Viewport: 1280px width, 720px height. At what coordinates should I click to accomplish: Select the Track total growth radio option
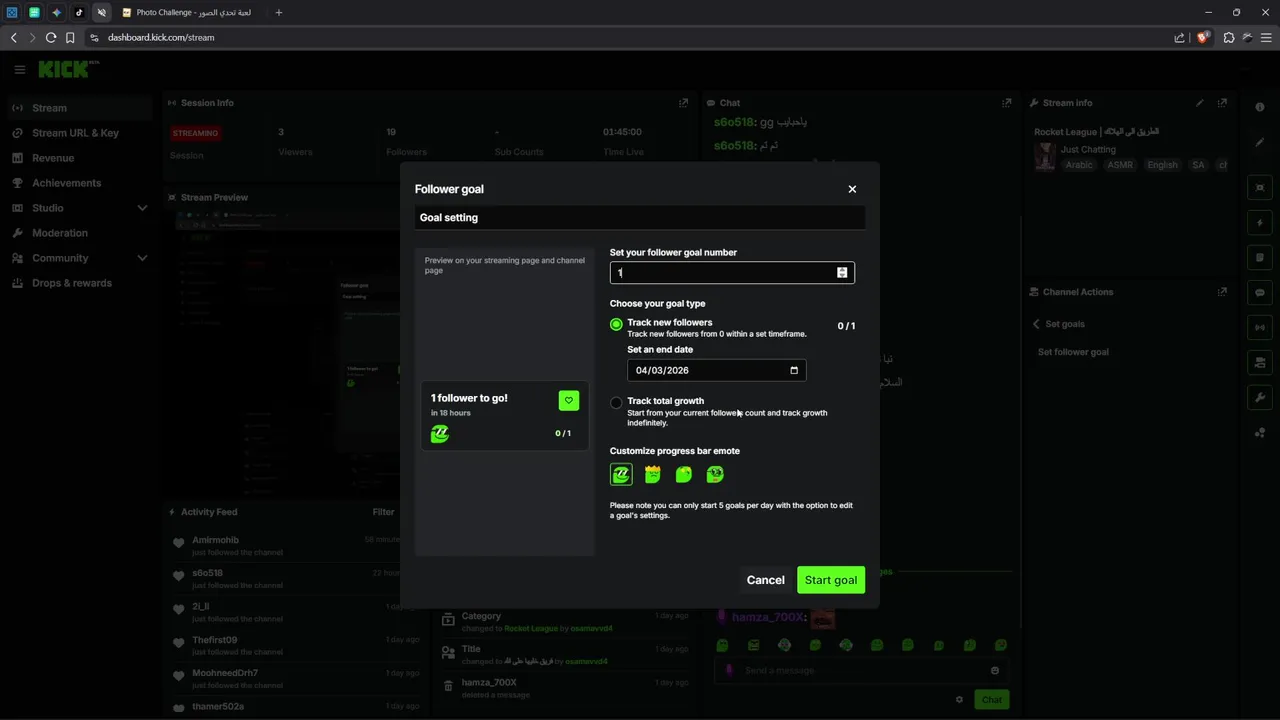pyautogui.click(x=616, y=403)
